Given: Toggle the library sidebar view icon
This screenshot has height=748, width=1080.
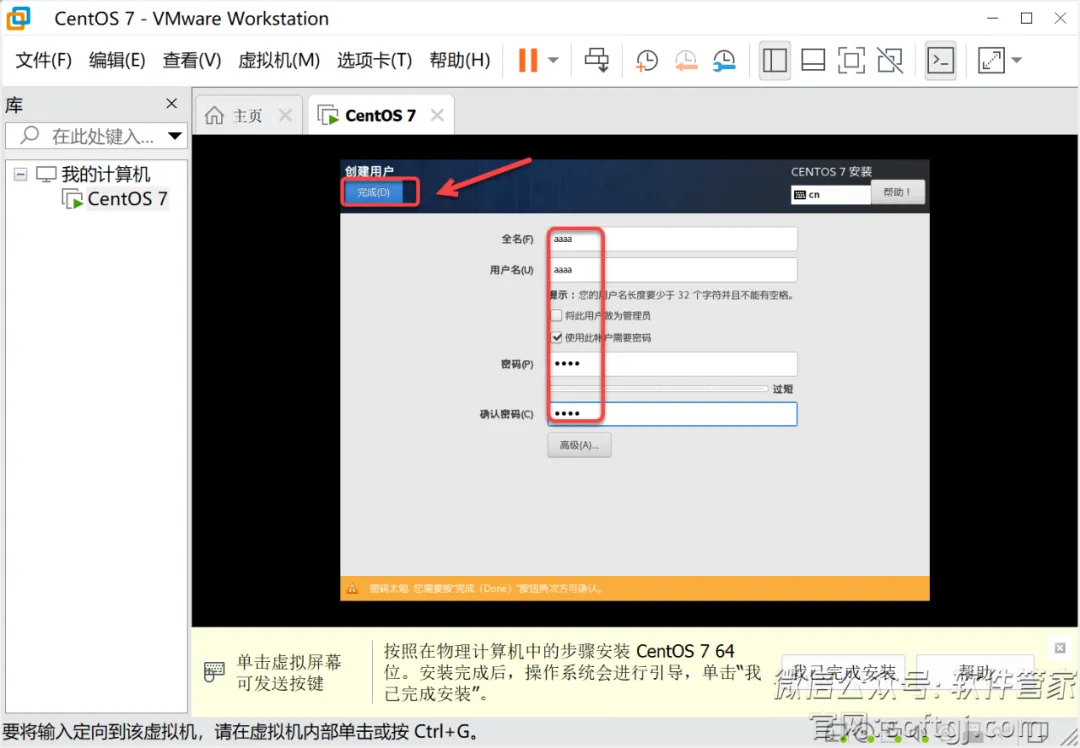Looking at the screenshot, I should coord(775,61).
